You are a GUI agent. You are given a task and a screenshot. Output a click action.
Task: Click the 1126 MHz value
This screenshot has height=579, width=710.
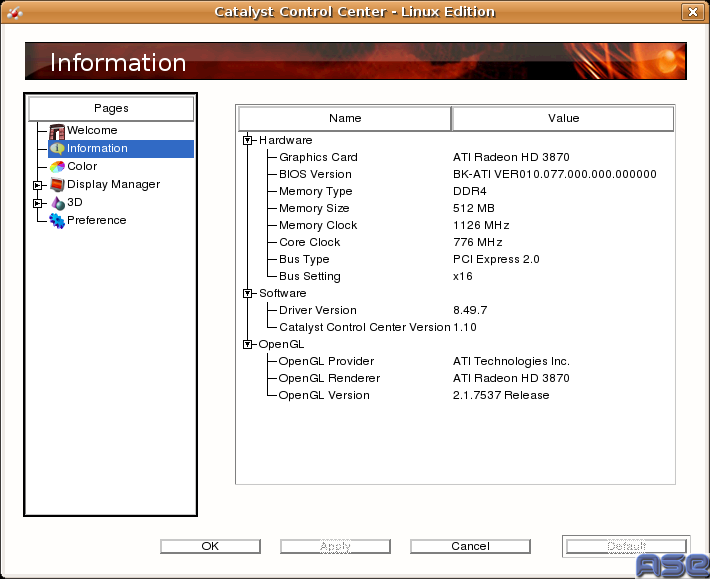pos(481,225)
